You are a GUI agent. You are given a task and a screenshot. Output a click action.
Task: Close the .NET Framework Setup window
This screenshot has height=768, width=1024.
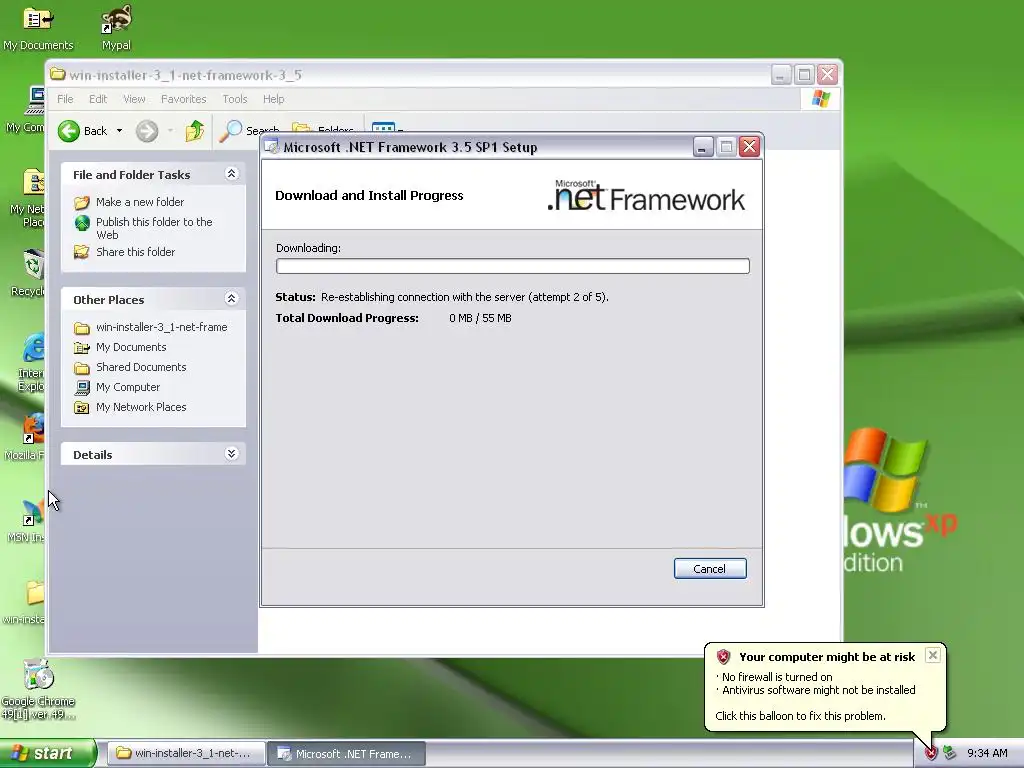[750, 147]
